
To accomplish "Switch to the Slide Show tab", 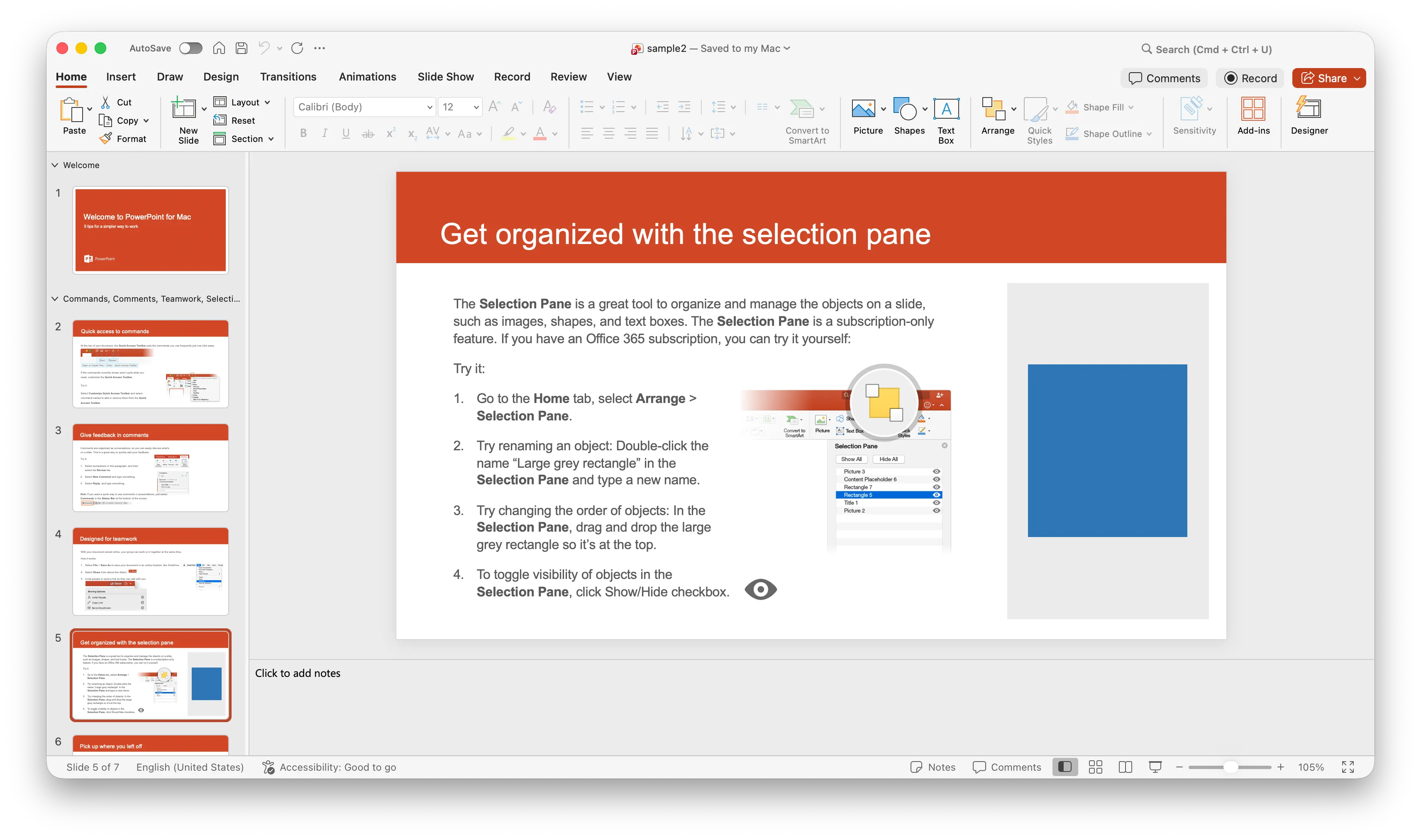I will click(445, 77).
